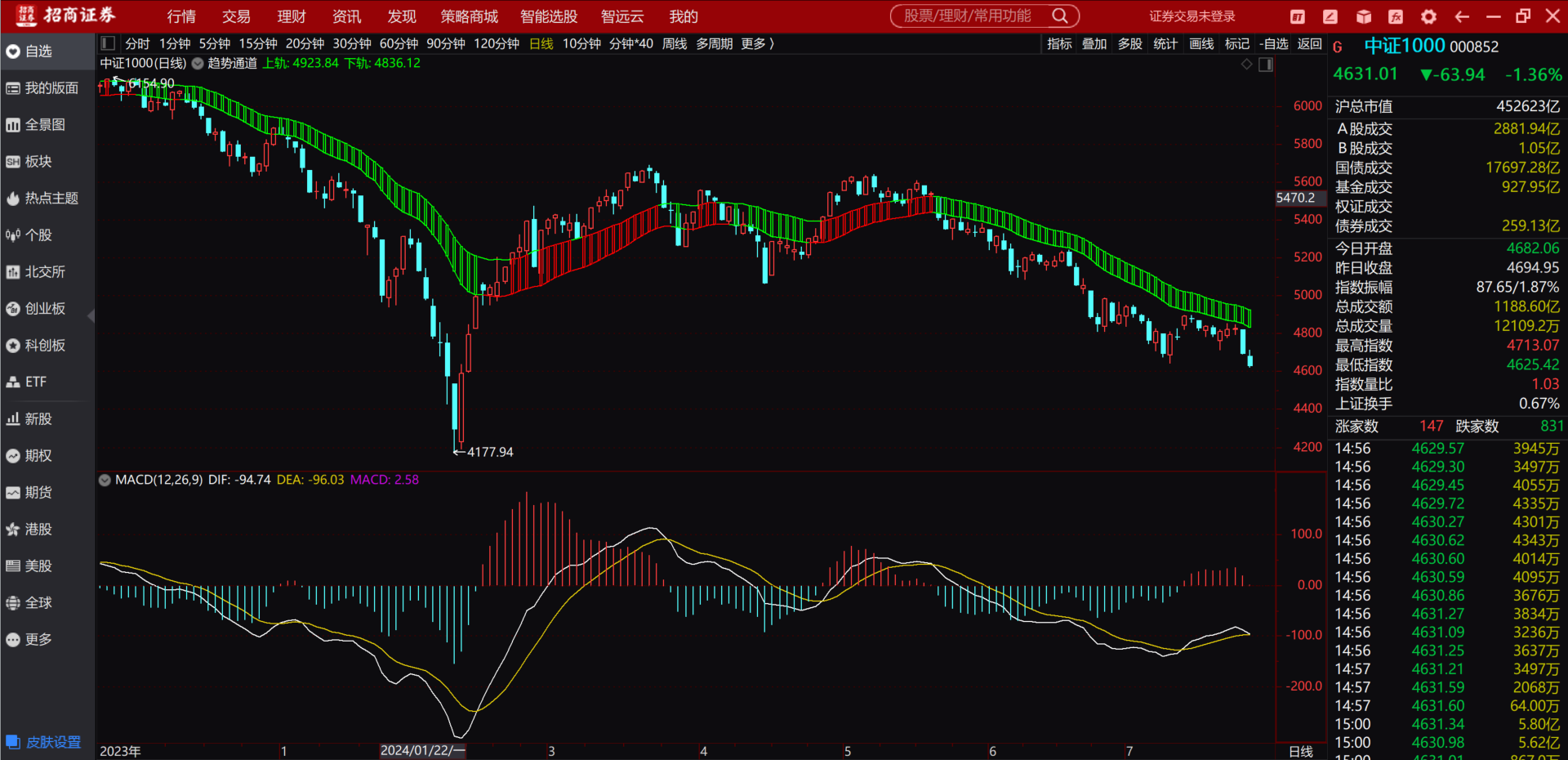
Task: Open the BT tool icon in title bar
Action: tap(1298, 16)
